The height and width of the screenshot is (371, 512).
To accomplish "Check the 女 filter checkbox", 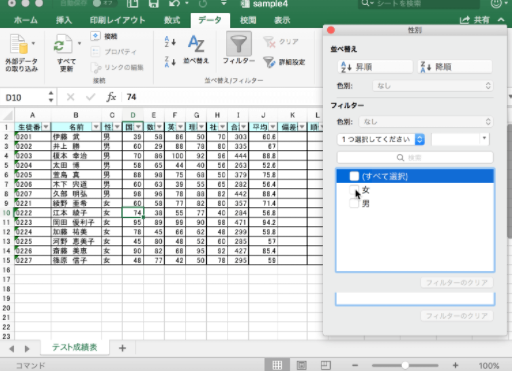I will point(354,190).
